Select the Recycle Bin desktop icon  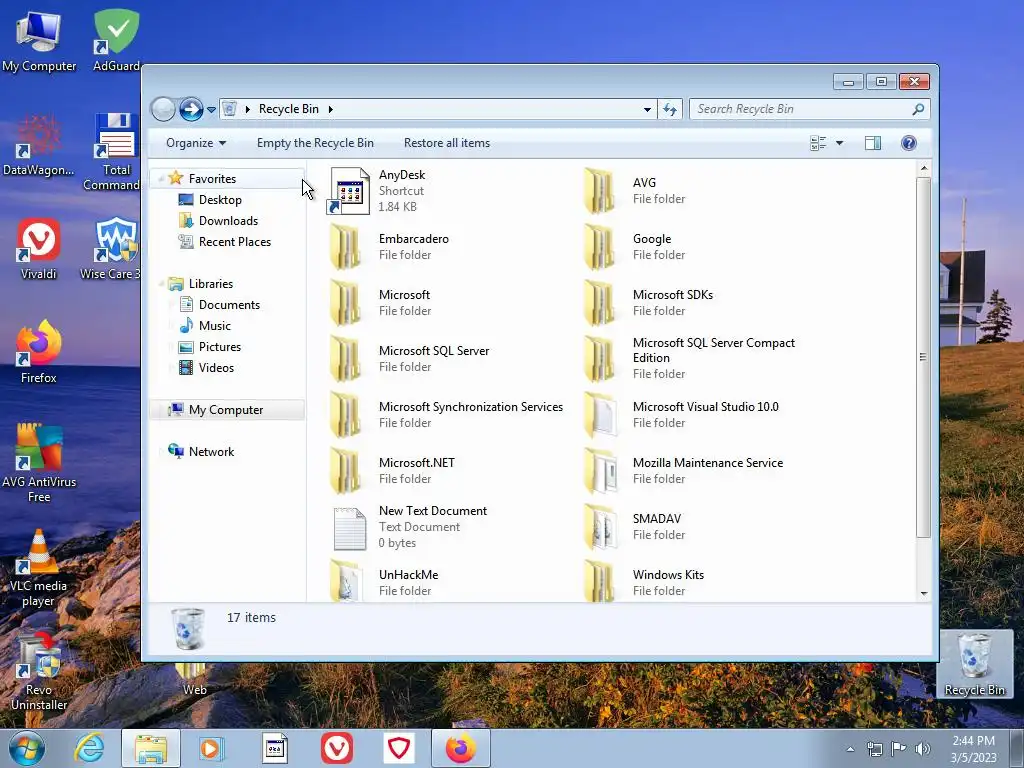point(974,664)
